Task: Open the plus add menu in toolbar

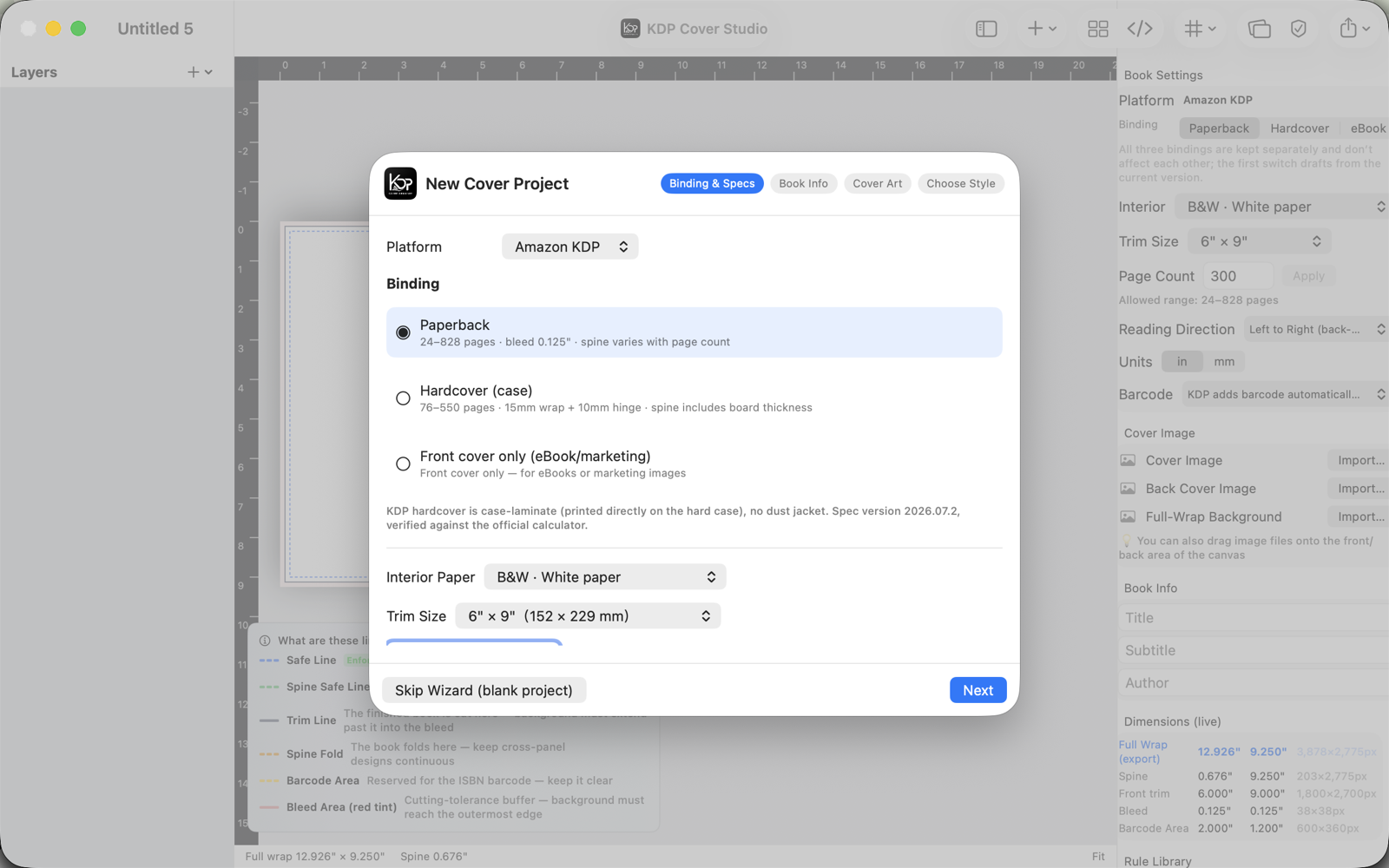Action: click(1042, 29)
